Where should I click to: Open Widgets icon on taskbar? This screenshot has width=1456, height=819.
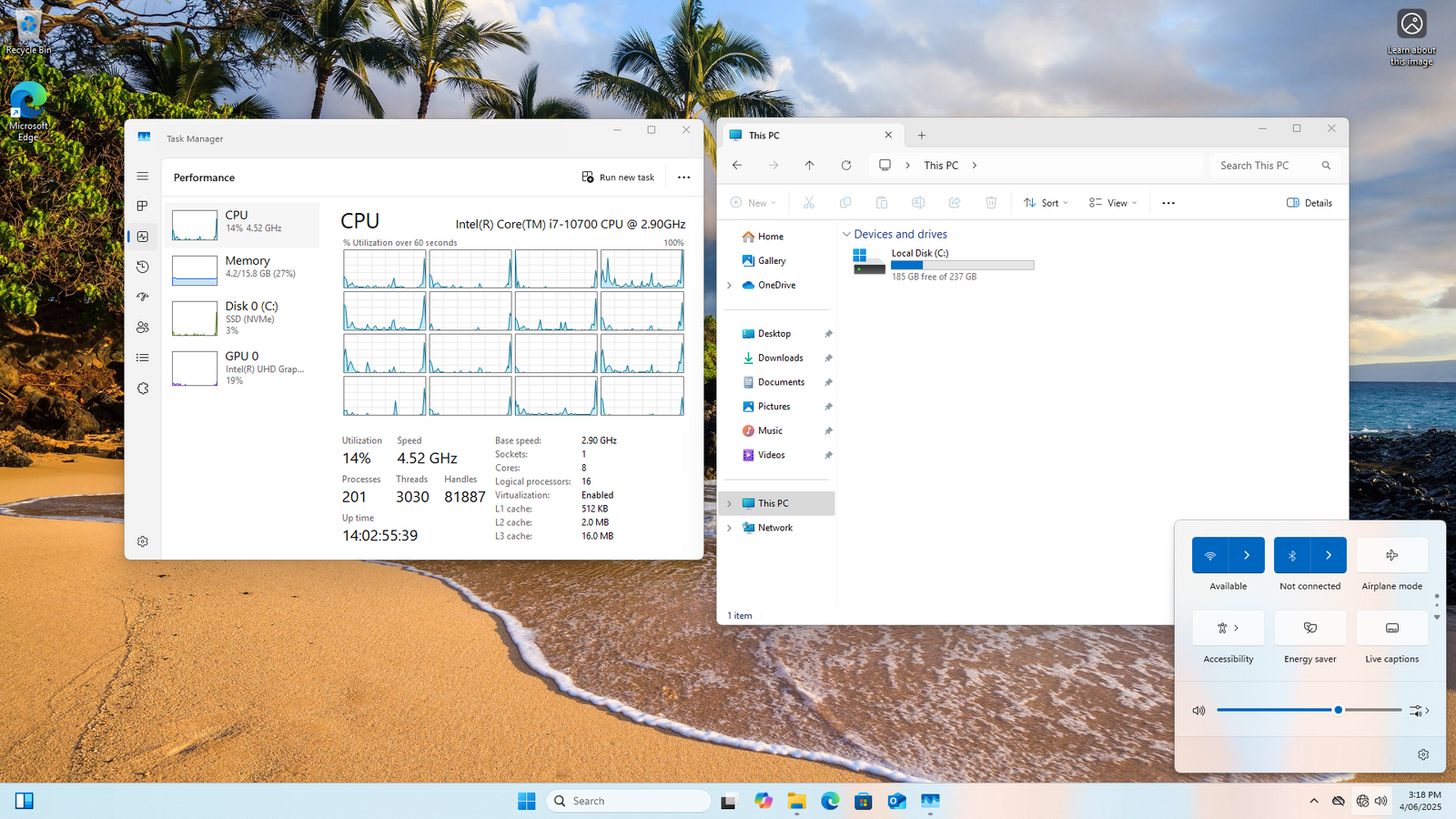(x=25, y=801)
